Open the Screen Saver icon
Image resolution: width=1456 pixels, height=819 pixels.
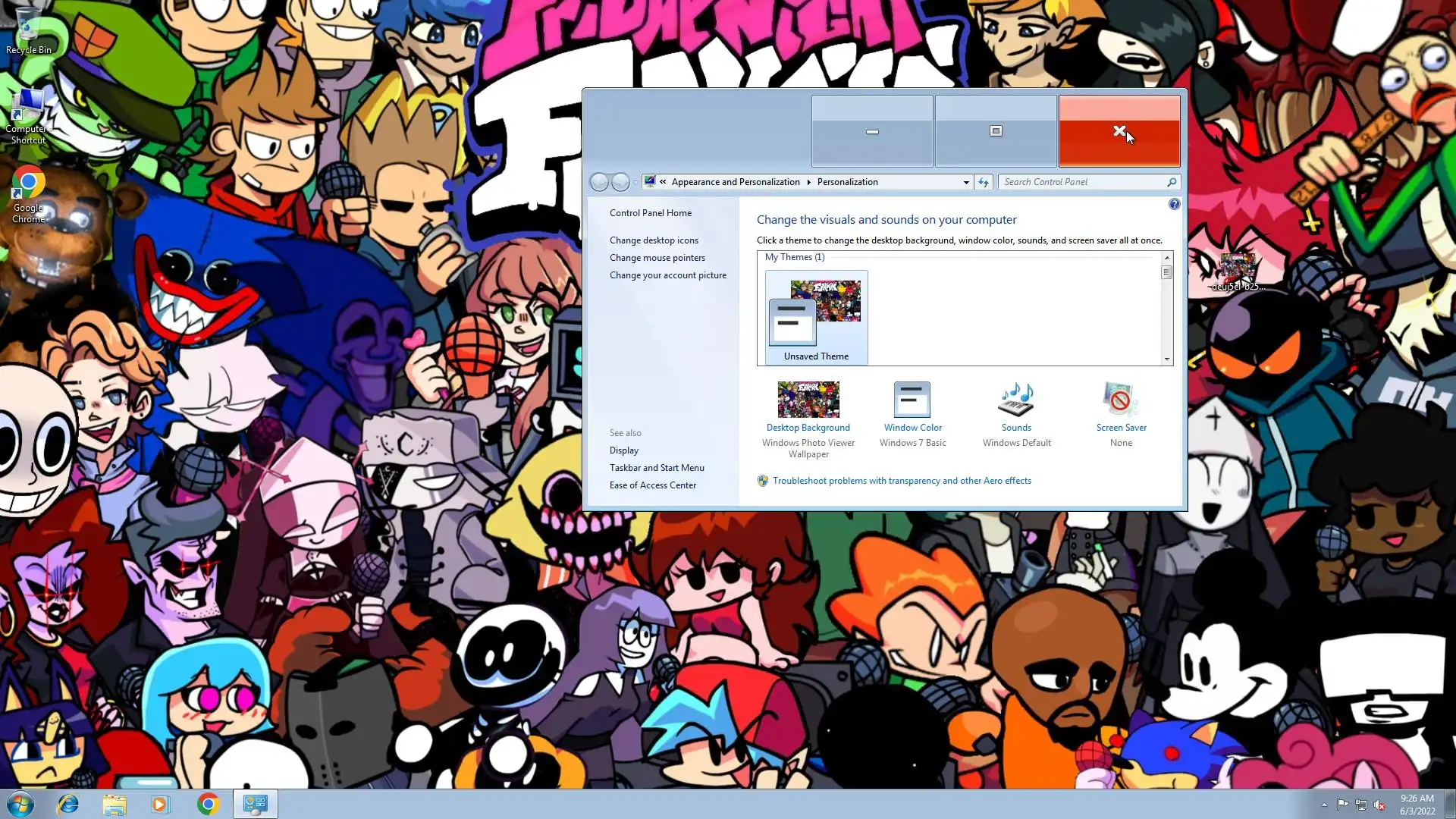click(1121, 400)
